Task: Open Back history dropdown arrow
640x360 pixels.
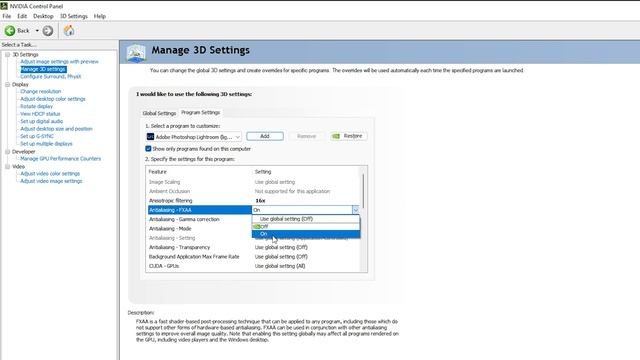Action: [37, 31]
